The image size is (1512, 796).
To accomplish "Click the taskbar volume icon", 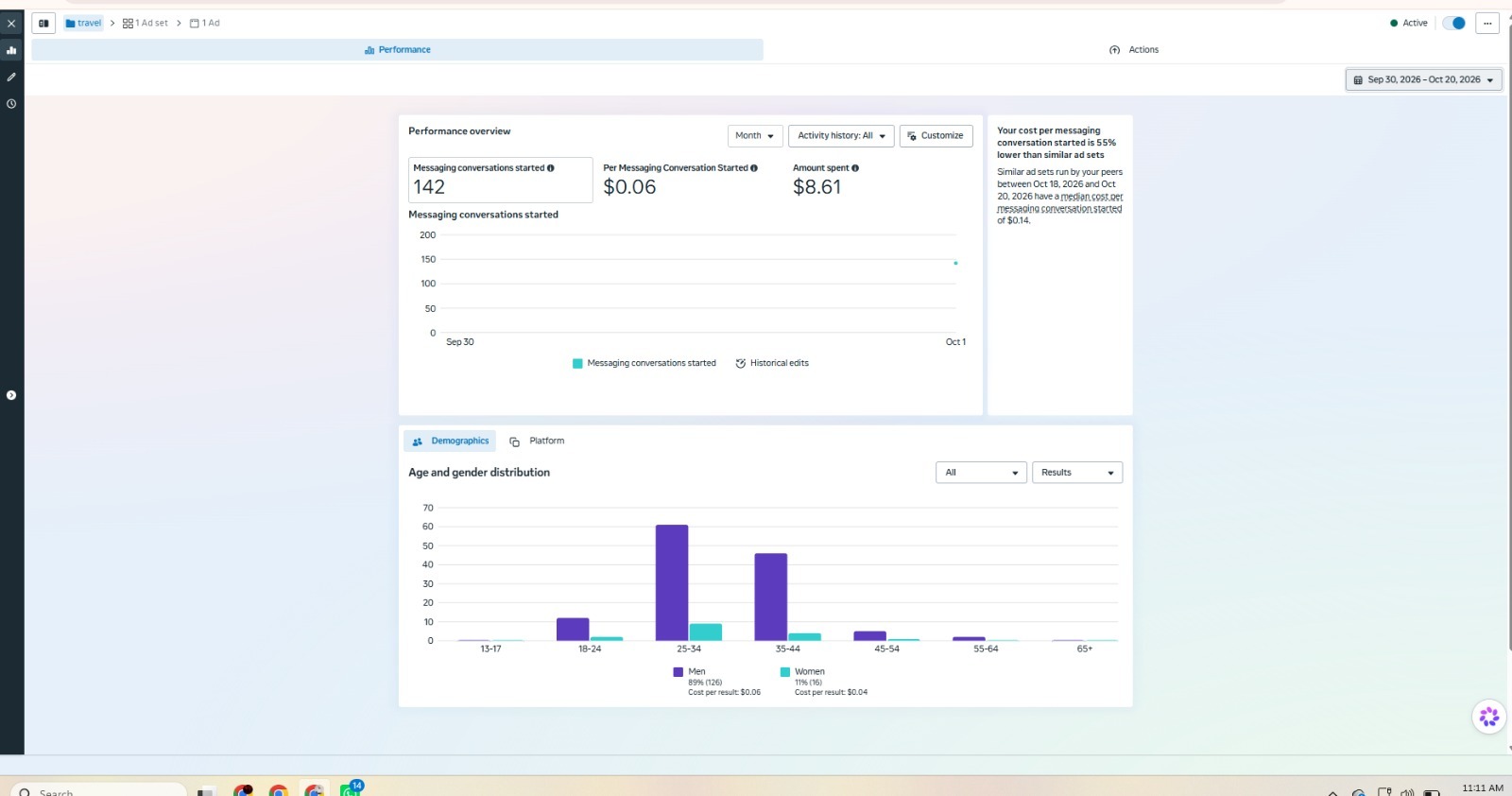I will click(x=1407, y=792).
